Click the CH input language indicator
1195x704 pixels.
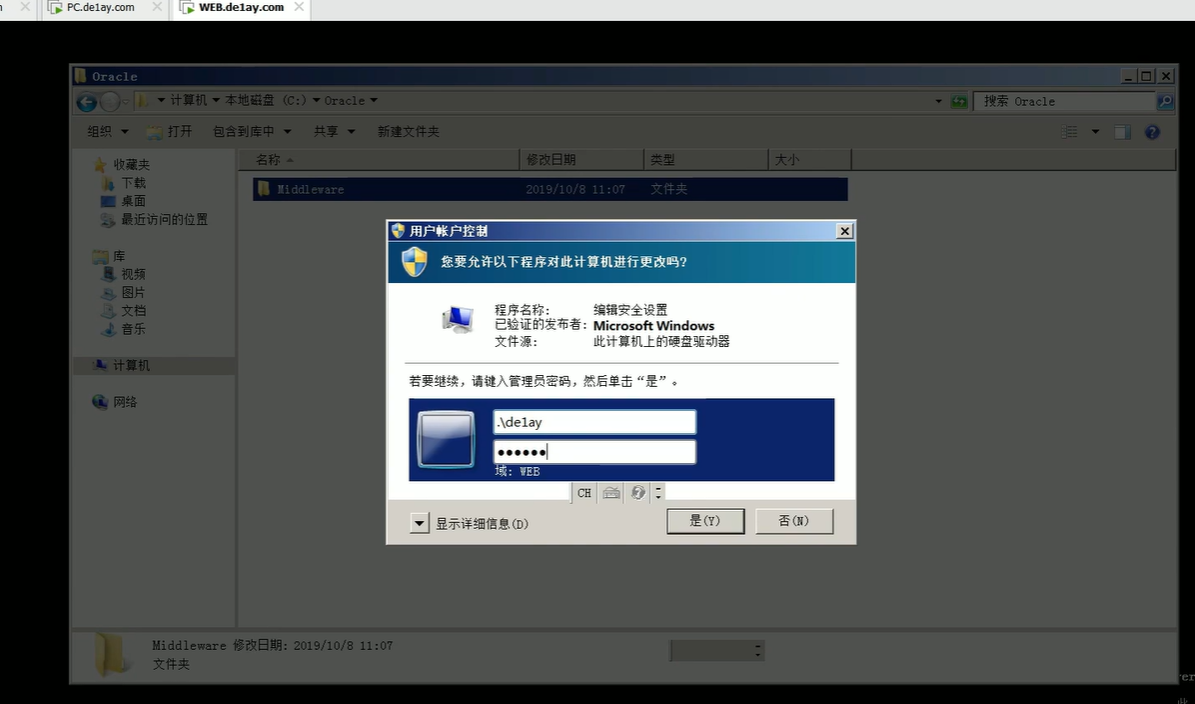tap(584, 493)
